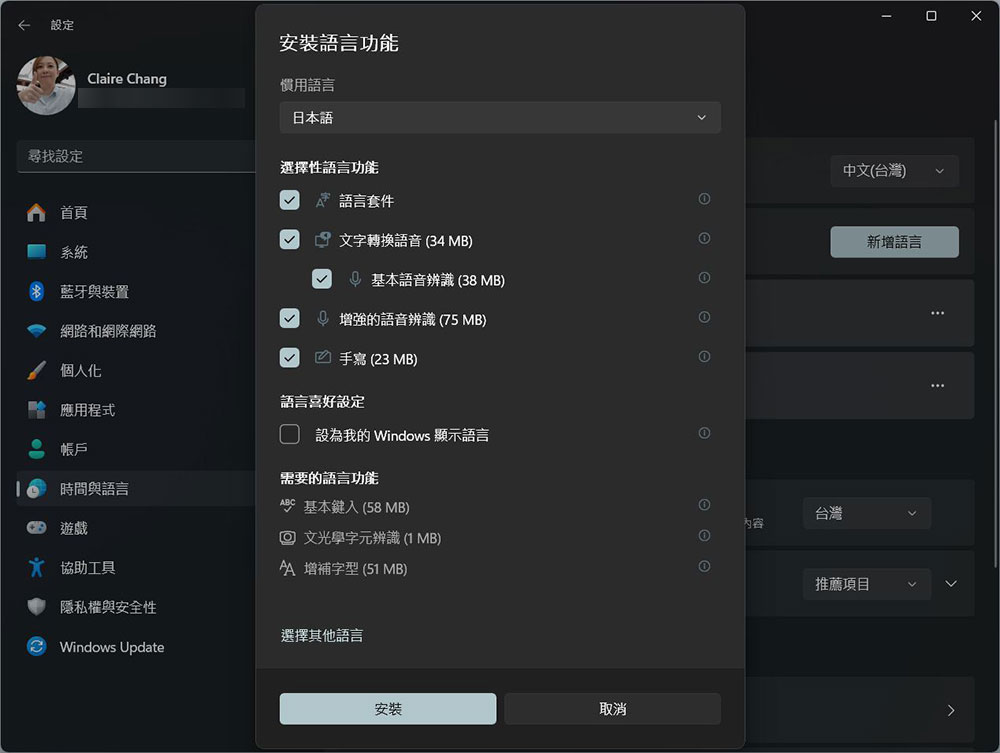Open the 中文(台灣) display language dropdown
Image resolution: width=1000 pixels, height=753 pixels.
pyautogui.click(x=894, y=171)
